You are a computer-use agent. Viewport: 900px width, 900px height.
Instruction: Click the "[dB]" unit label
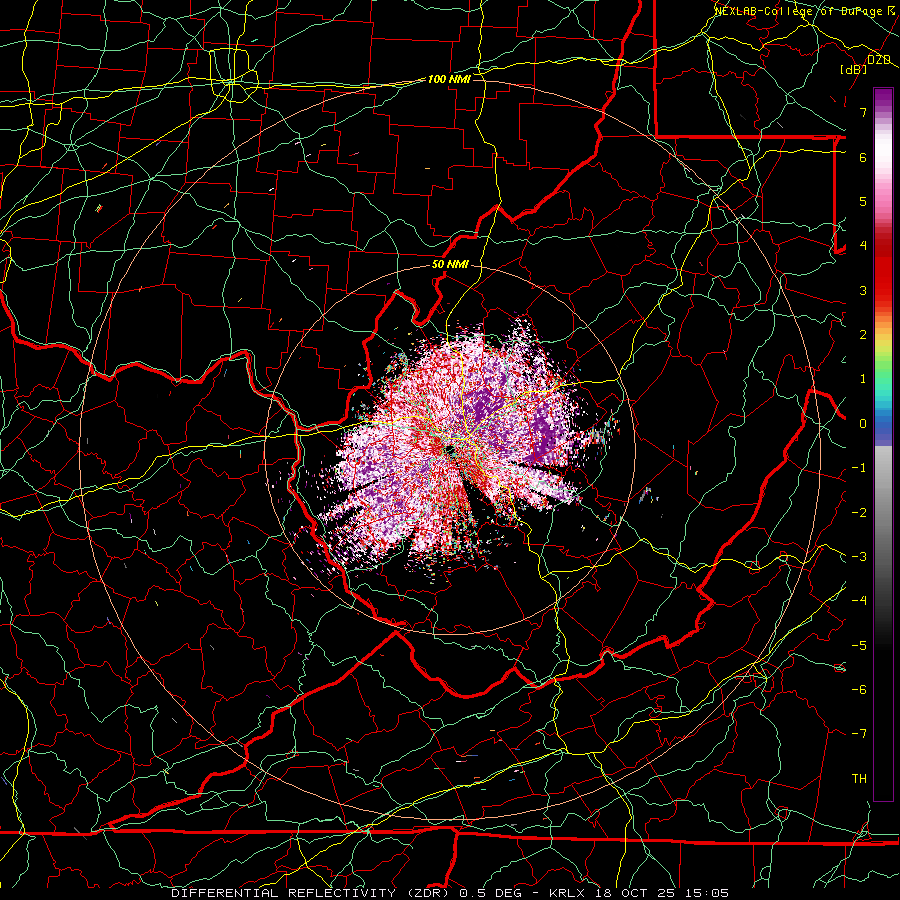click(x=854, y=69)
